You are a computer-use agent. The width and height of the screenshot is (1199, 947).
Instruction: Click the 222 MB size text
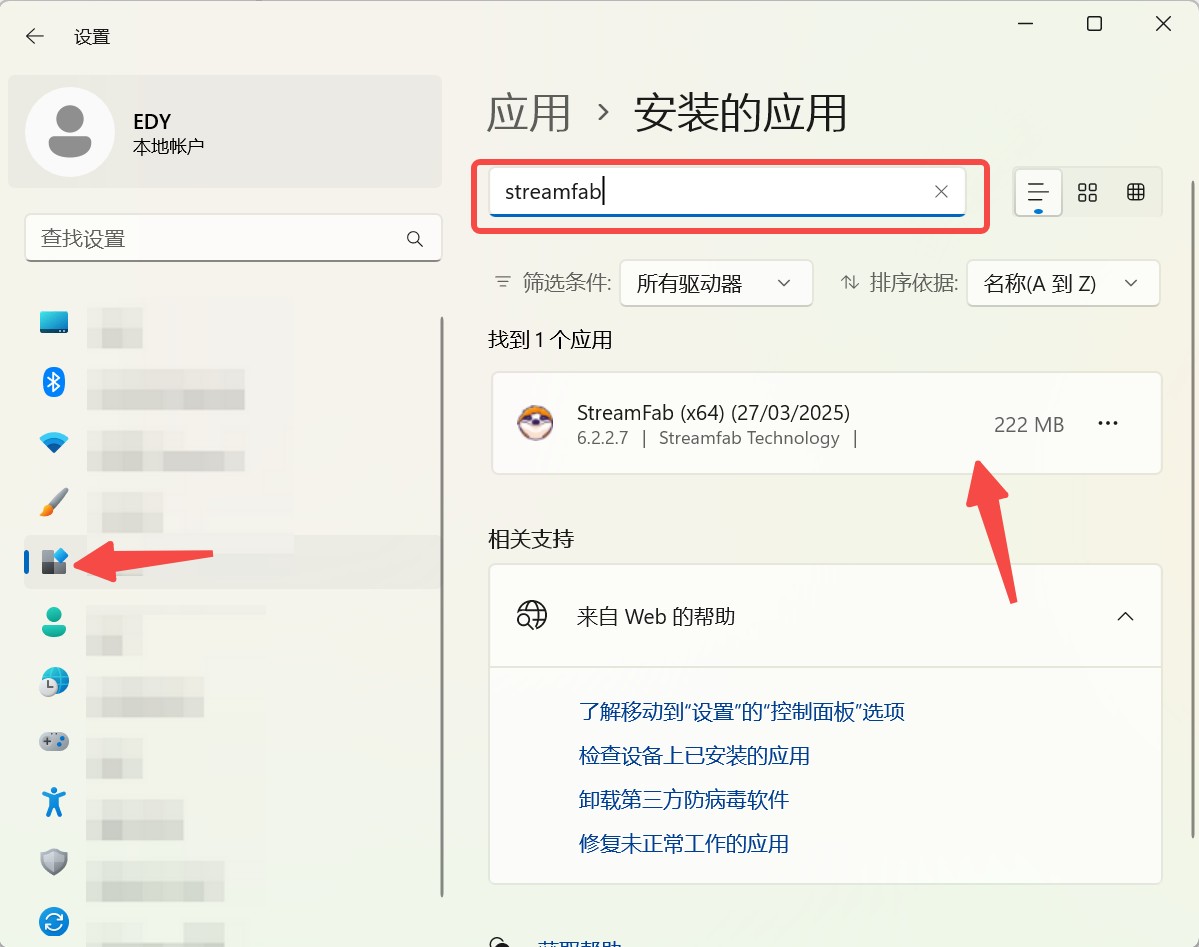point(1028,425)
